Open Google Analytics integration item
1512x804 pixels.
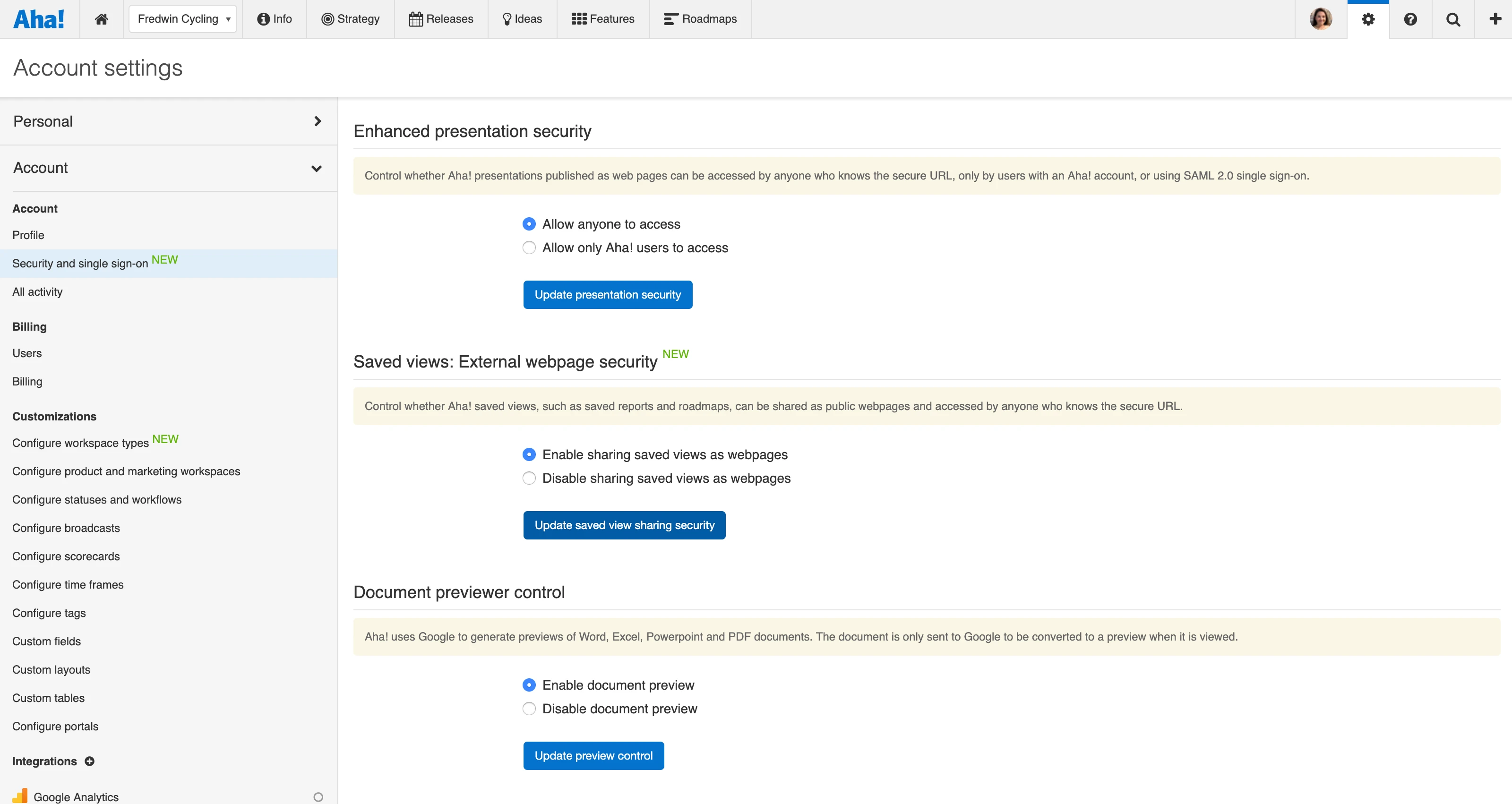coord(76,796)
